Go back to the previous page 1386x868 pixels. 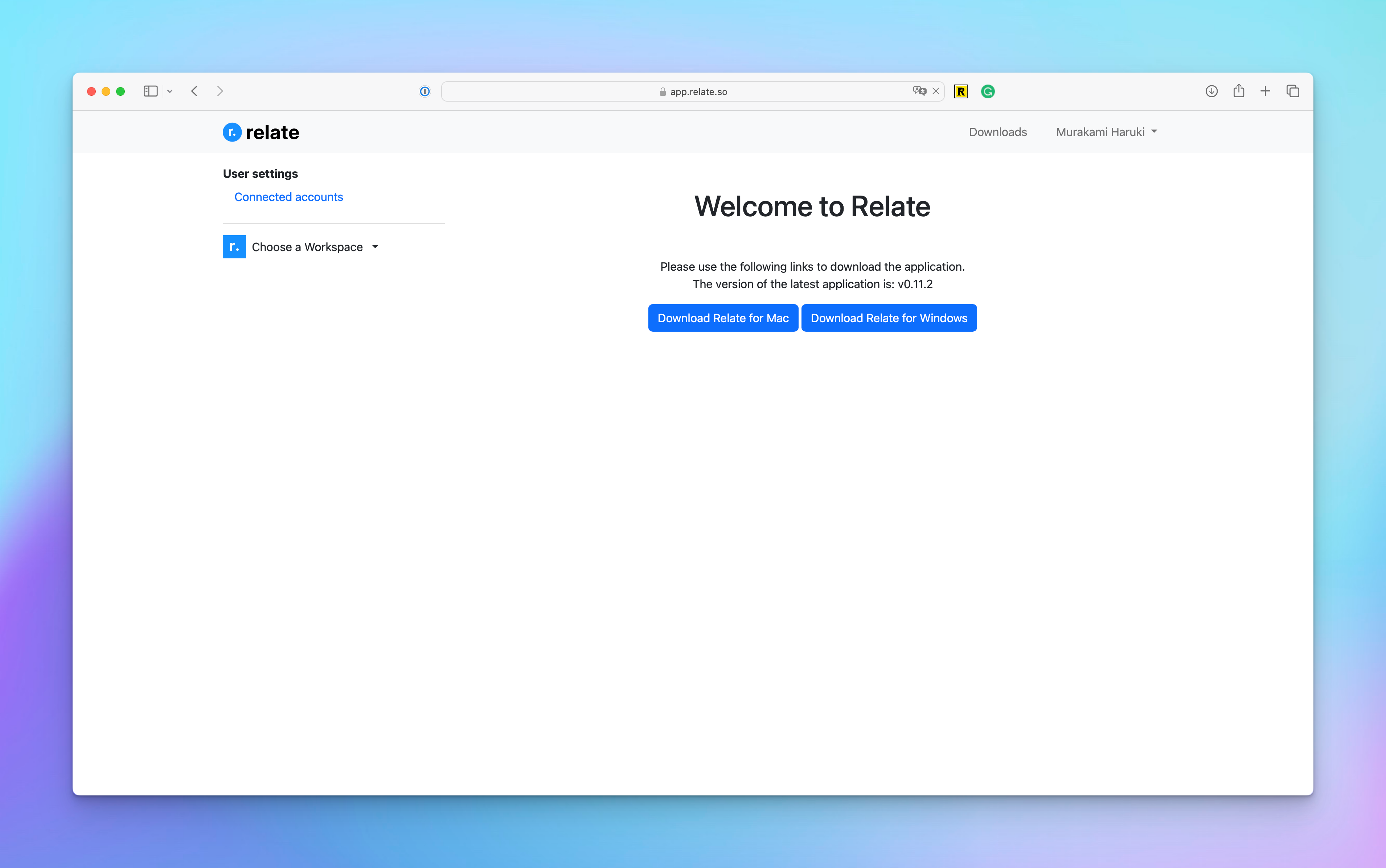194,91
